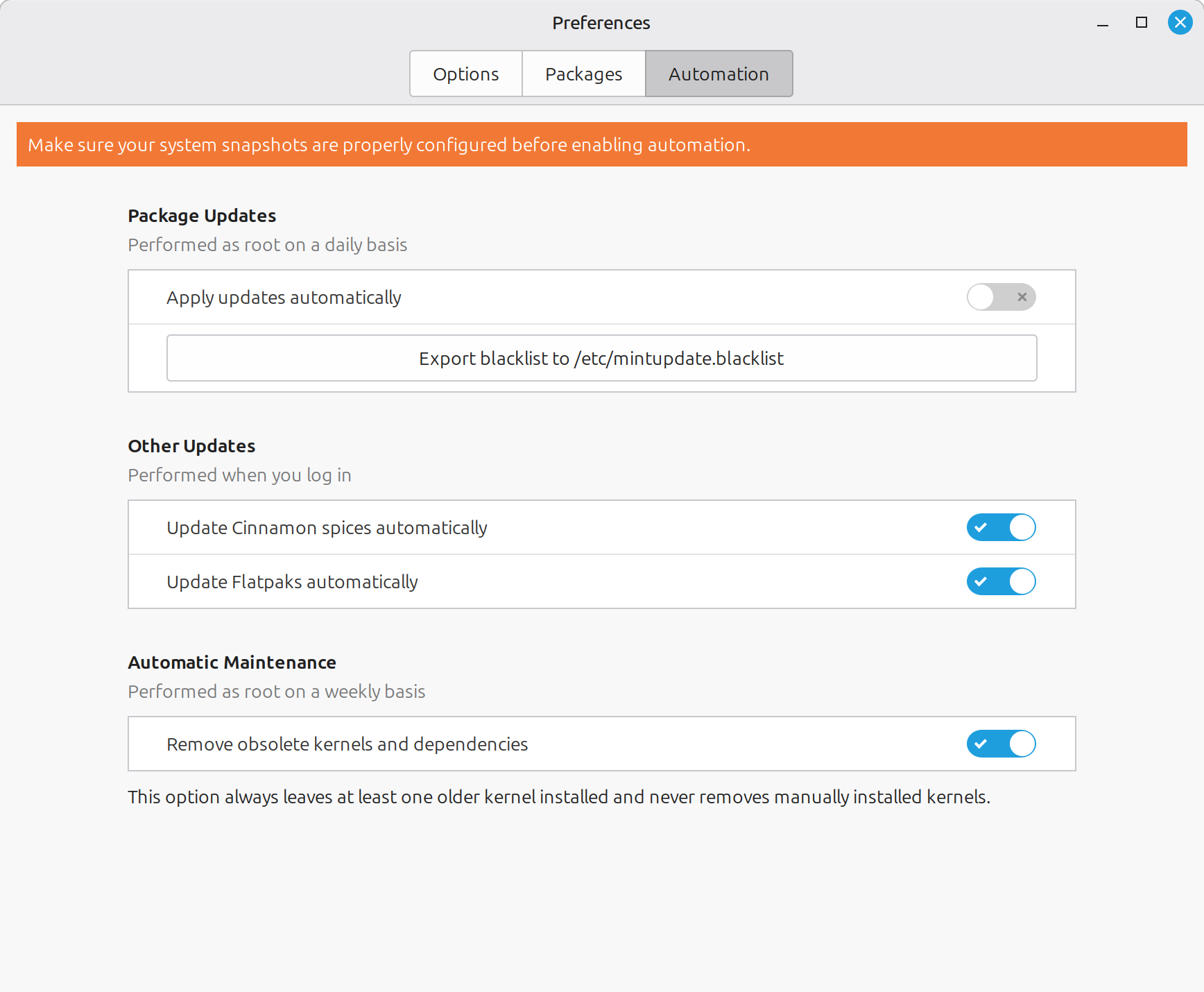Click the Package Updates heading
1204x992 pixels.
(202, 216)
